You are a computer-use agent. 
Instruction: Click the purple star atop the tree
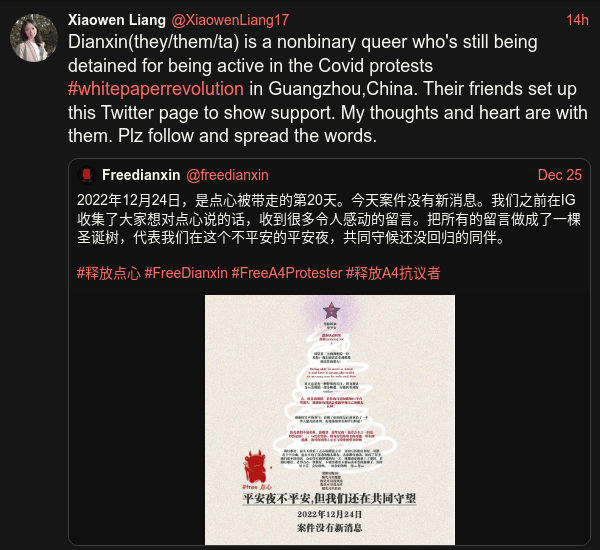(x=331, y=310)
